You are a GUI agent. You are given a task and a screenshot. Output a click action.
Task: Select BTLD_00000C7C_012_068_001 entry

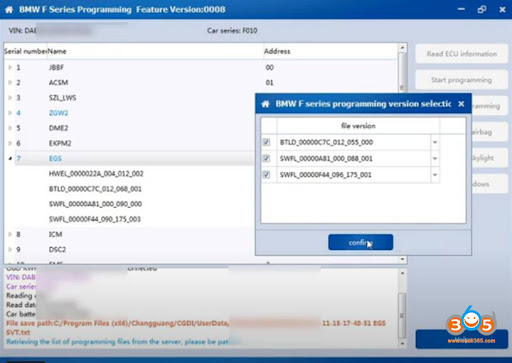pyautogui.click(x=95, y=189)
